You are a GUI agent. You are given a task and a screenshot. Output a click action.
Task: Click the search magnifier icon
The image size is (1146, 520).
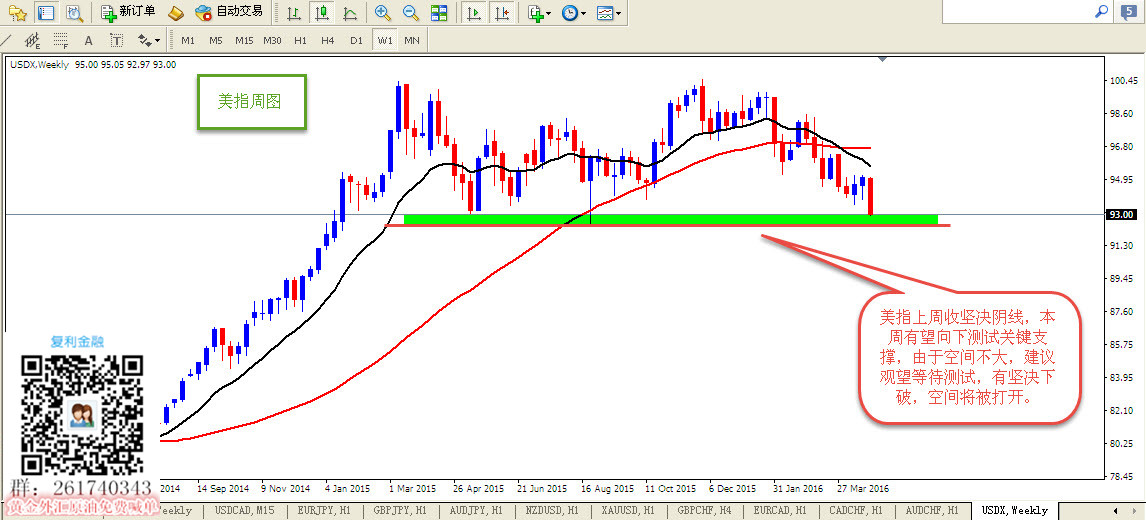click(1101, 12)
